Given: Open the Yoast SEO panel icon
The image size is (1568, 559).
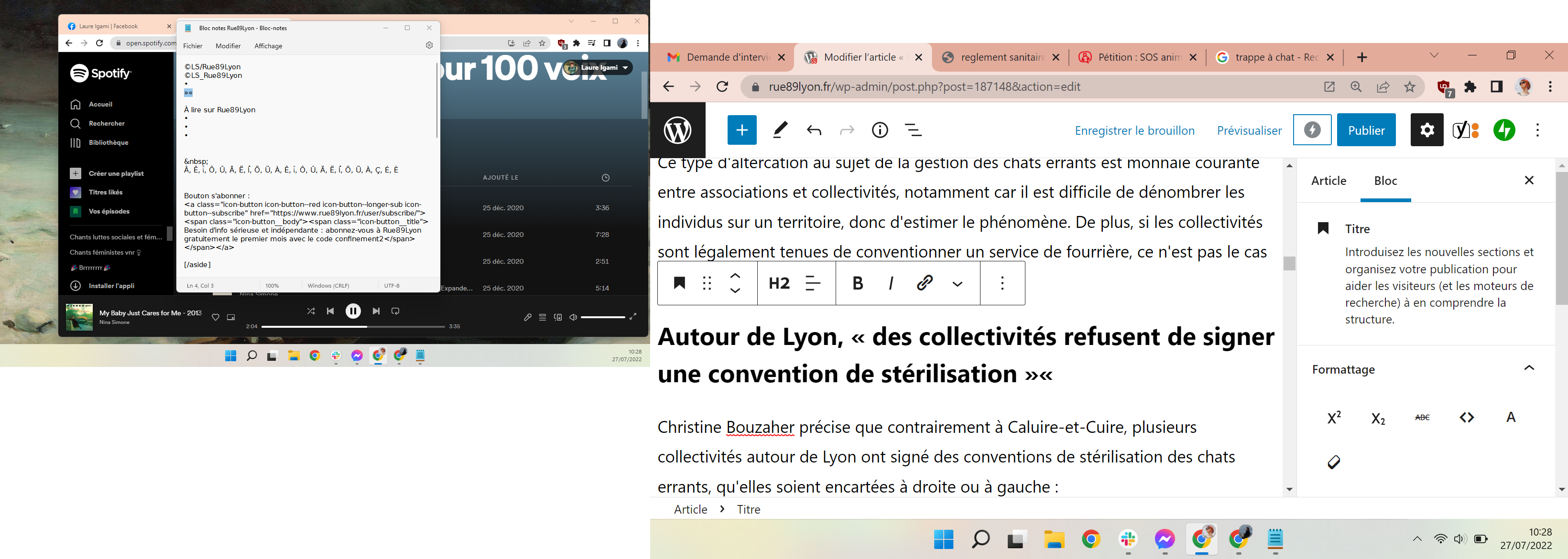Looking at the screenshot, I should 1466,130.
